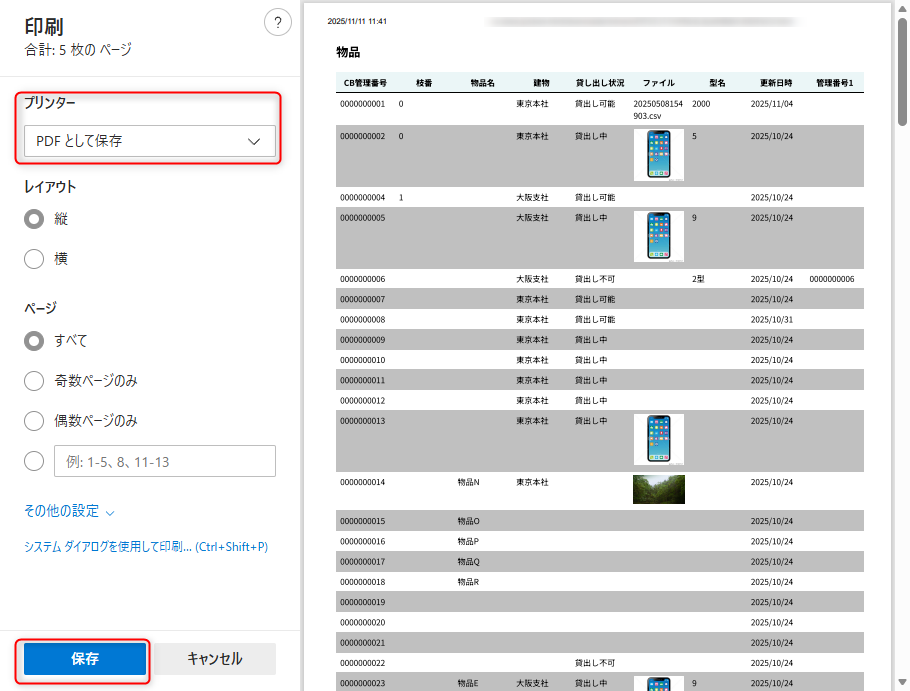Click the 保存 button
The width and height of the screenshot is (910, 691).
(85, 659)
